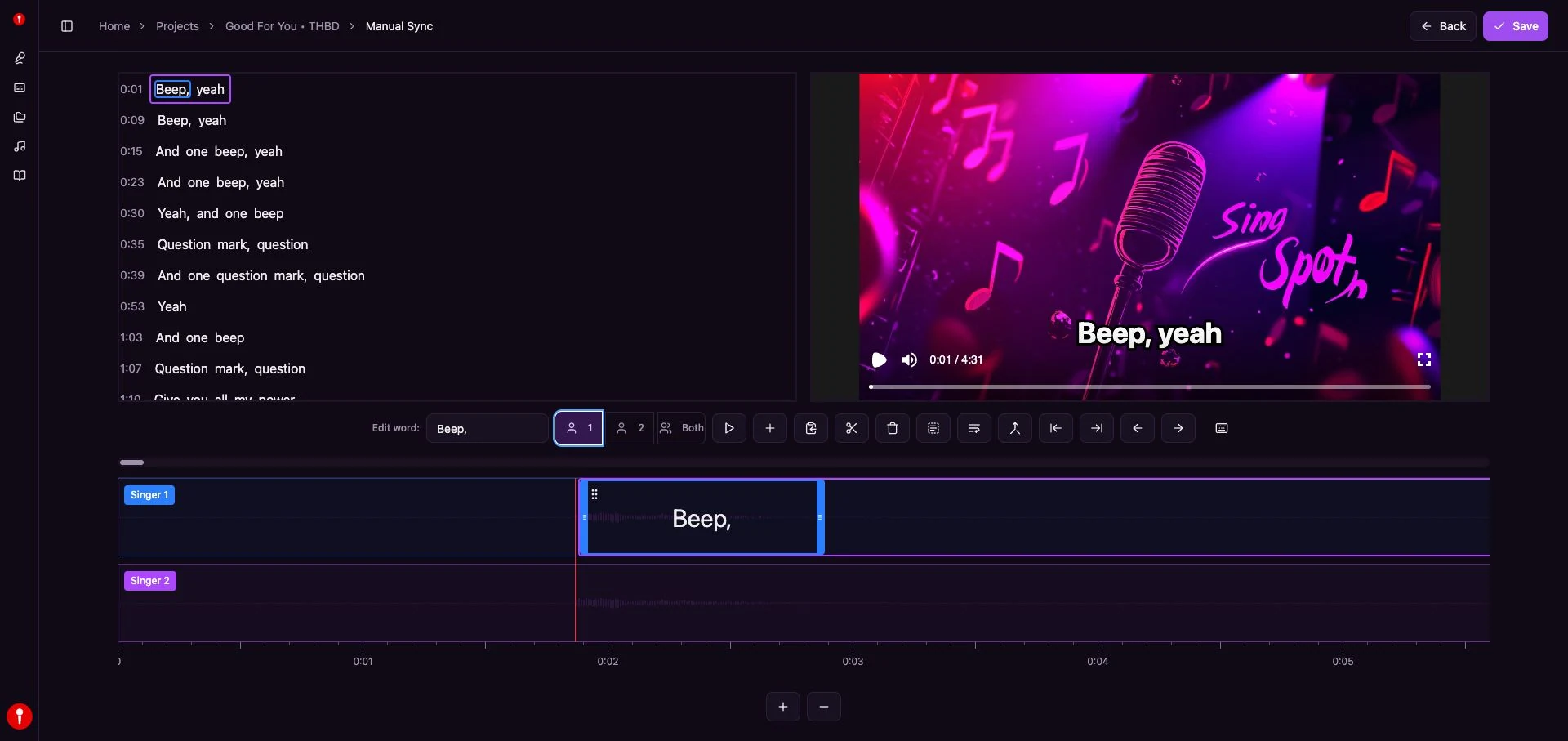Go to Projects breadcrumb
Screen dimensions: 1568x741
177,26
